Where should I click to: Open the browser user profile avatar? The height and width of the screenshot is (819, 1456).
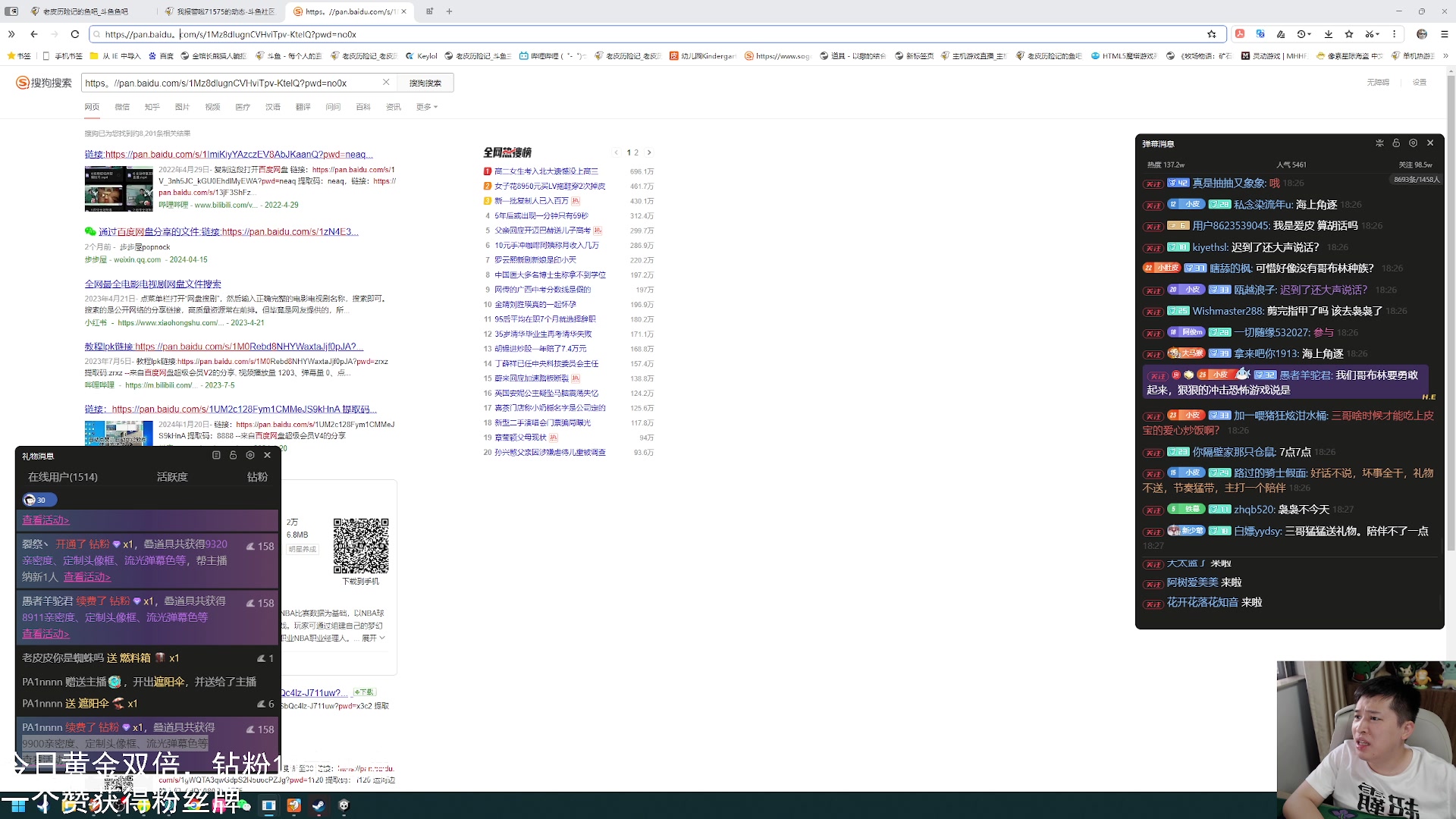pyautogui.click(x=1422, y=34)
